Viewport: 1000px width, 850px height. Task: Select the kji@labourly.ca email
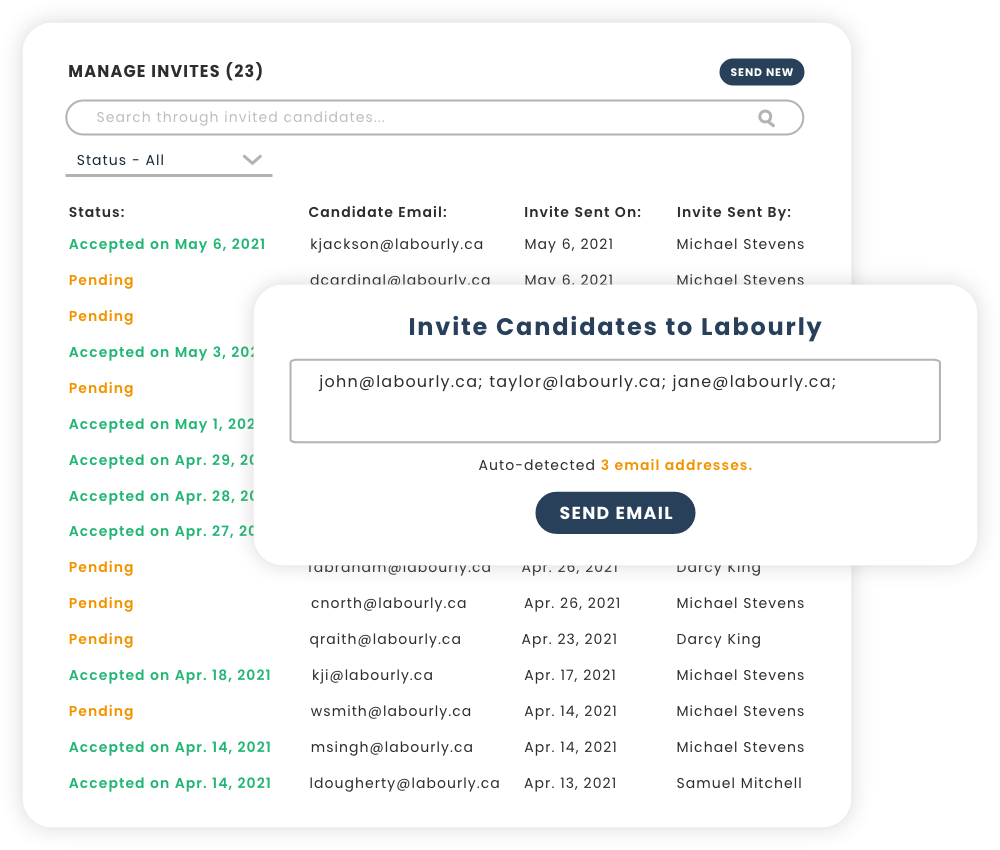[372, 675]
